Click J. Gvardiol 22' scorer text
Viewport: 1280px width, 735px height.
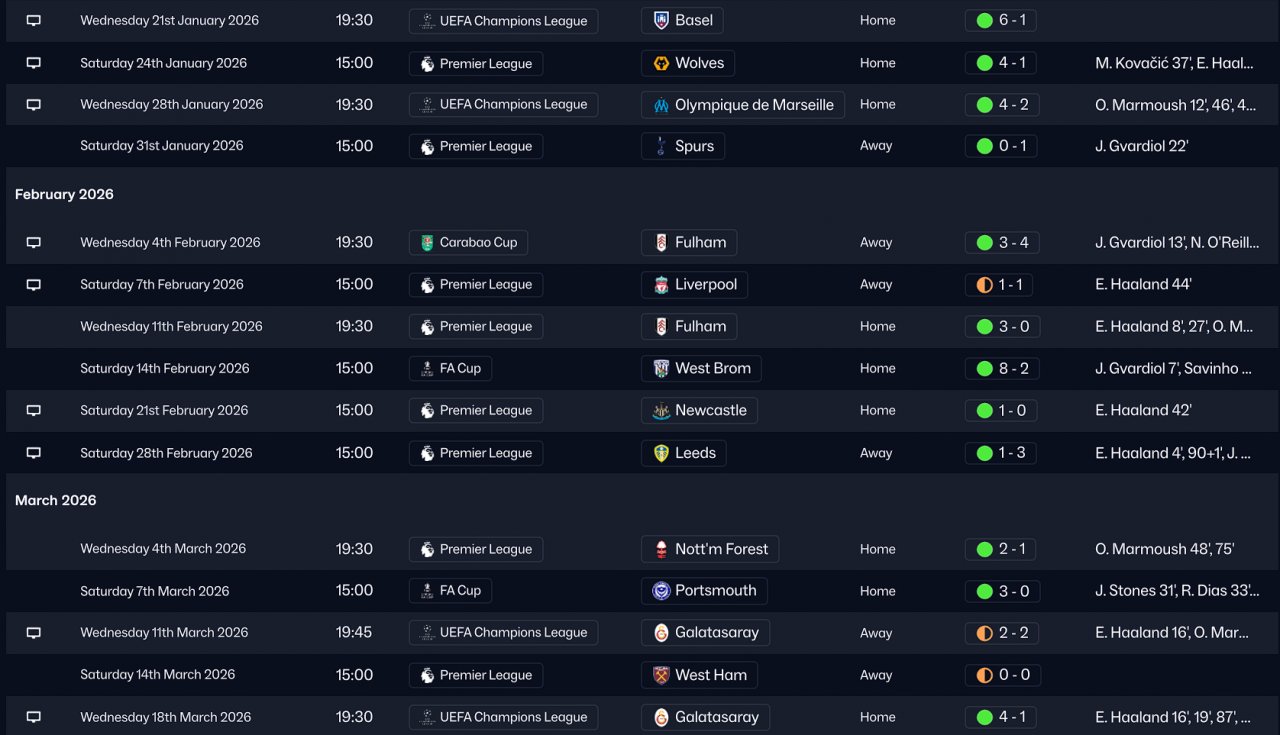[x=1141, y=146]
